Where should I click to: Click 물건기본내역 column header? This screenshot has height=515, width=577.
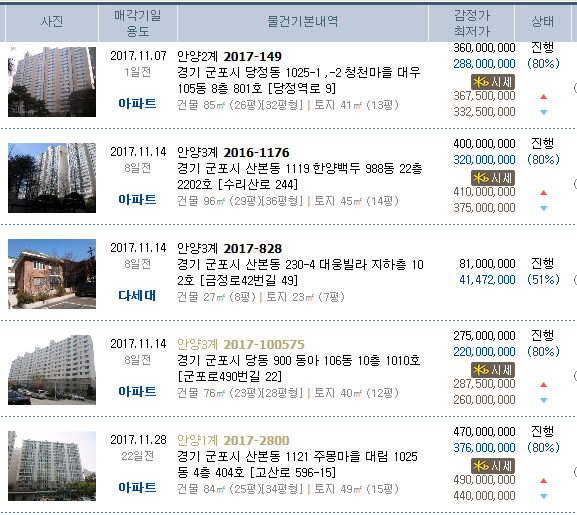302,23
